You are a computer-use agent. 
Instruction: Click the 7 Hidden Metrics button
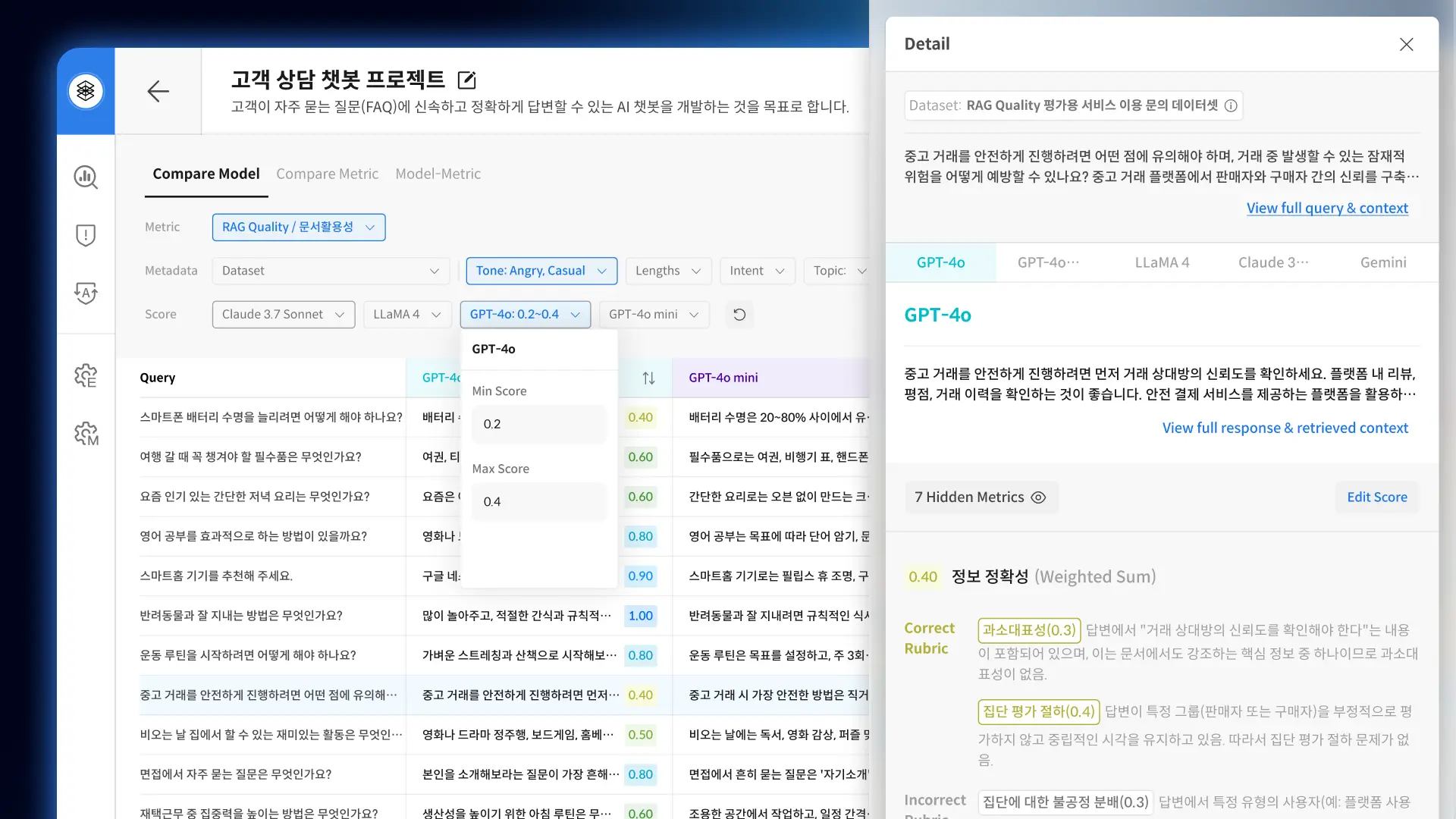click(x=981, y=497)
